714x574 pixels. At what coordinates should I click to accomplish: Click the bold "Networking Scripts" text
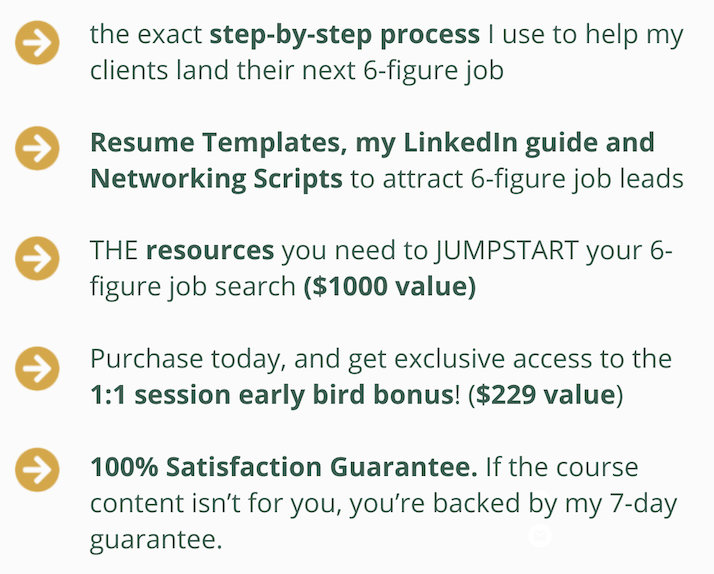216,179
